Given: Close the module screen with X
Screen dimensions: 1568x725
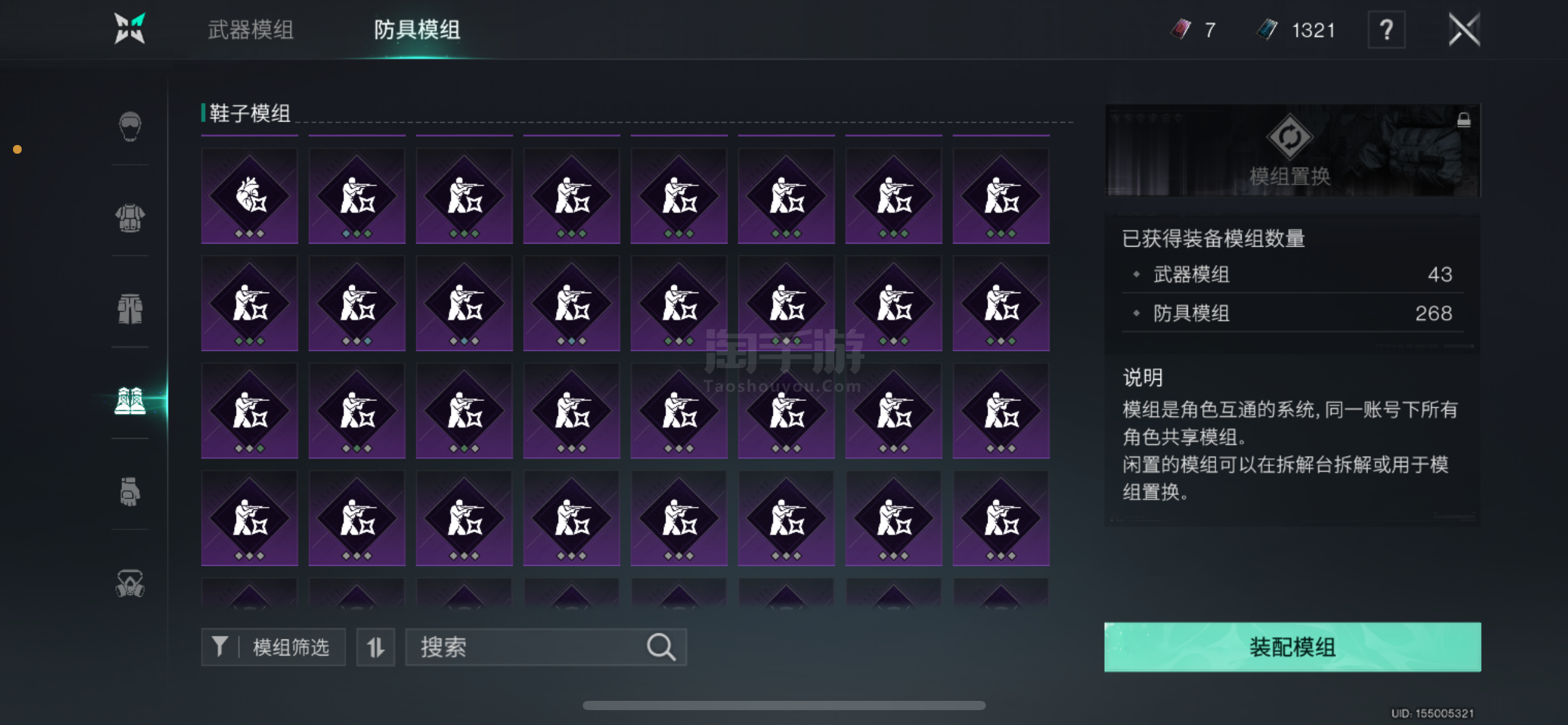Looking at the screenshot, I should [x=1464, y=29].
